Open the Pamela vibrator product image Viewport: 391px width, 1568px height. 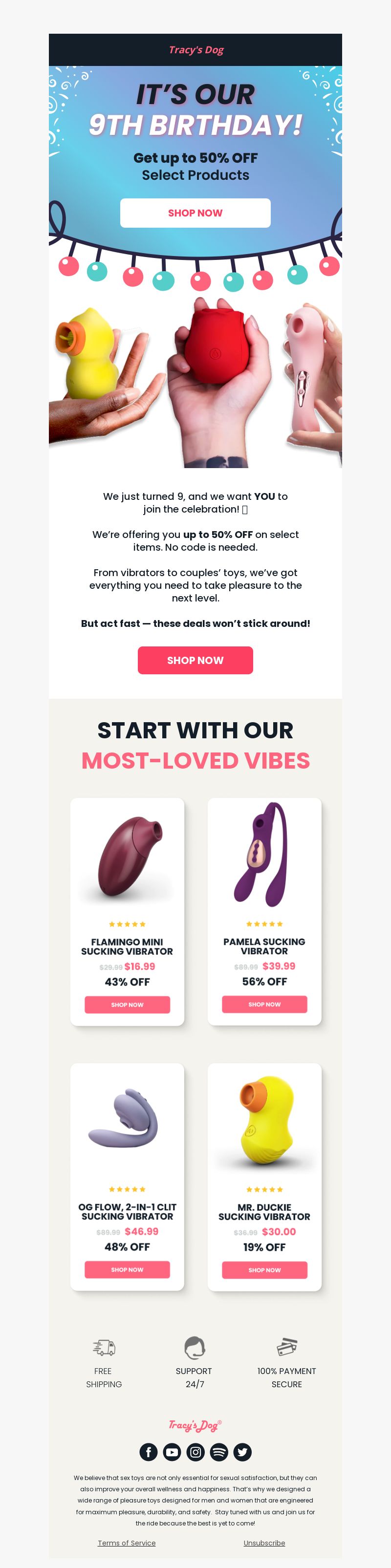point(264,855)
